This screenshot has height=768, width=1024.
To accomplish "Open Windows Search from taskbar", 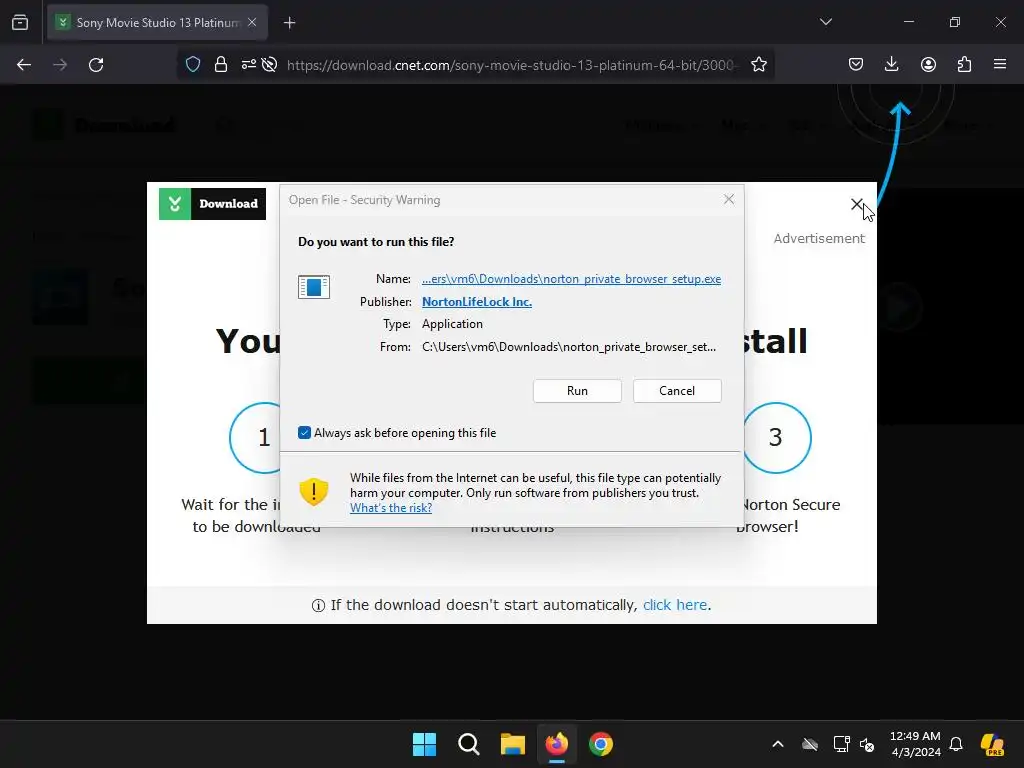I will tap(469, 744).
